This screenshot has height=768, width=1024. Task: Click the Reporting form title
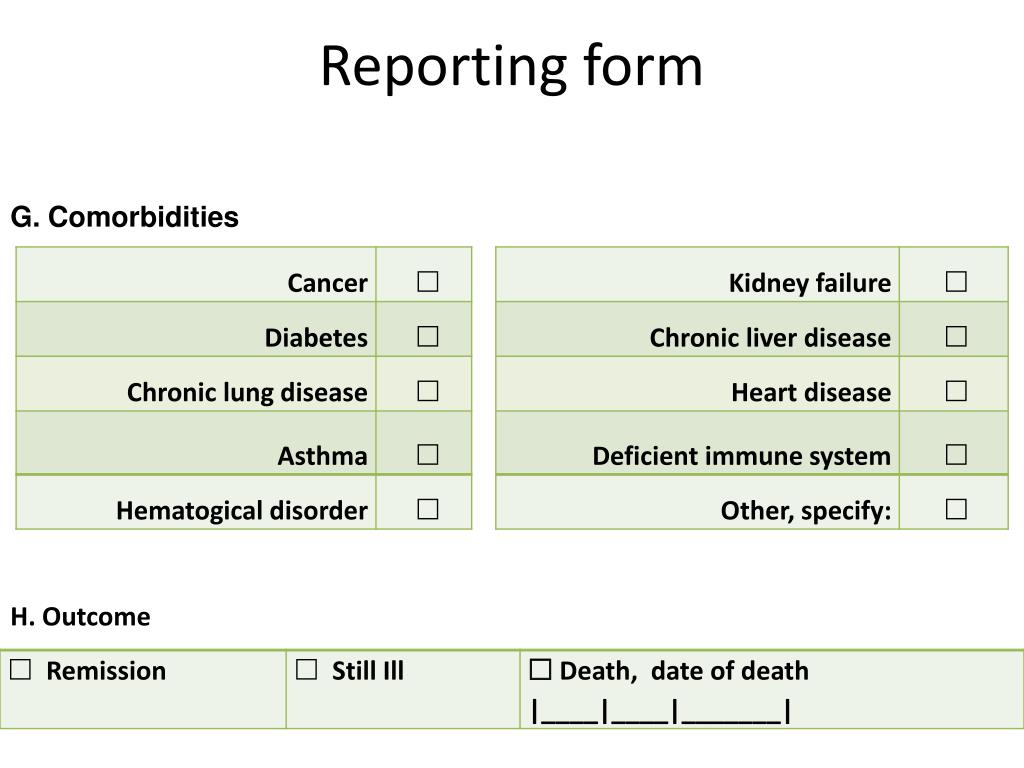(x=511, y=67)
